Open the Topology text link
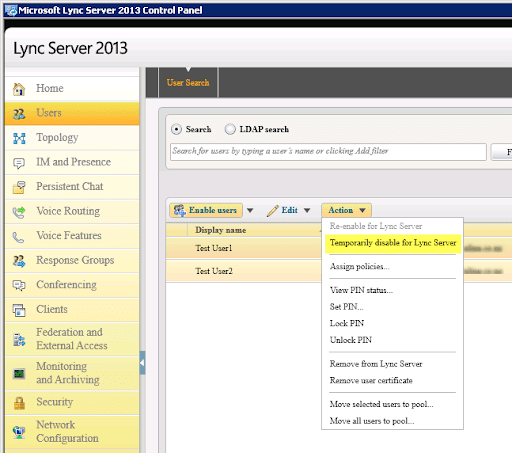The image size is (512, 453). 57,137
